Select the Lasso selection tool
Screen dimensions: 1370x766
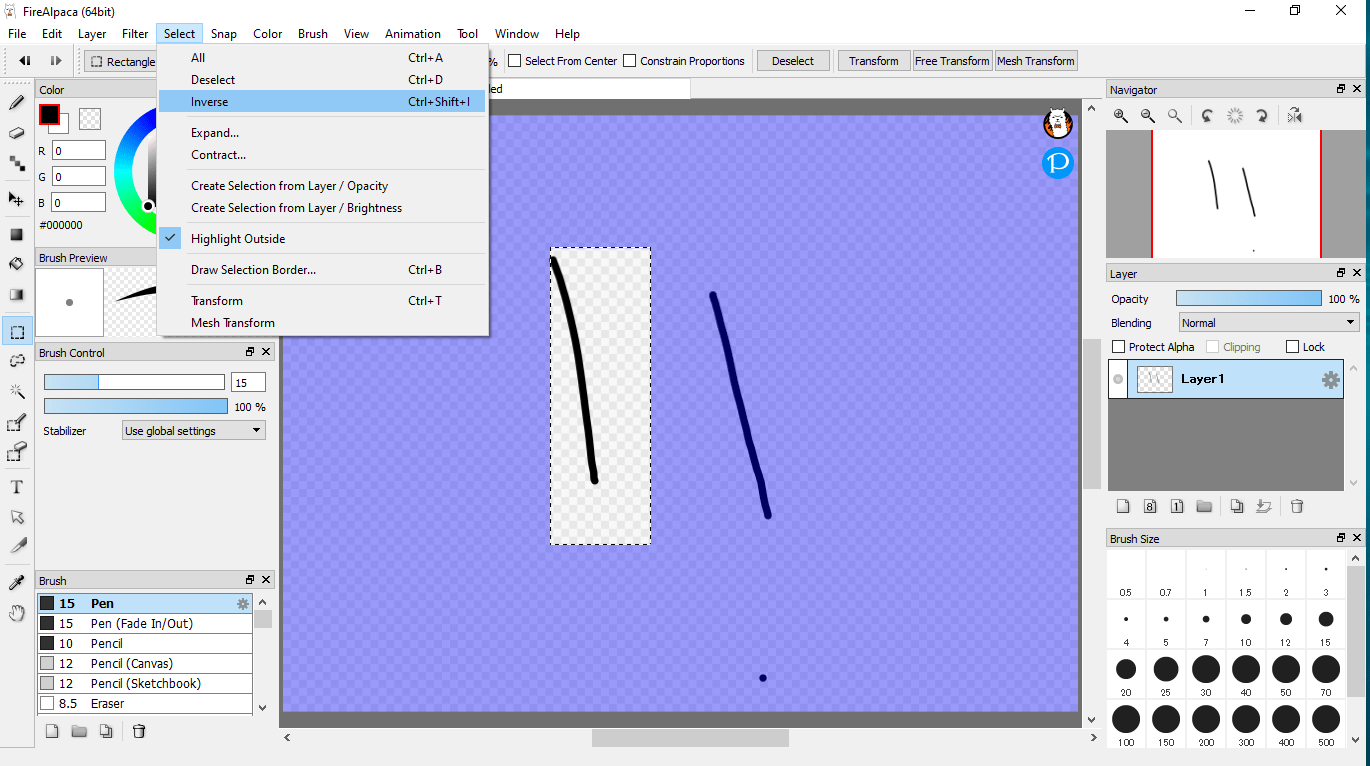16,361
